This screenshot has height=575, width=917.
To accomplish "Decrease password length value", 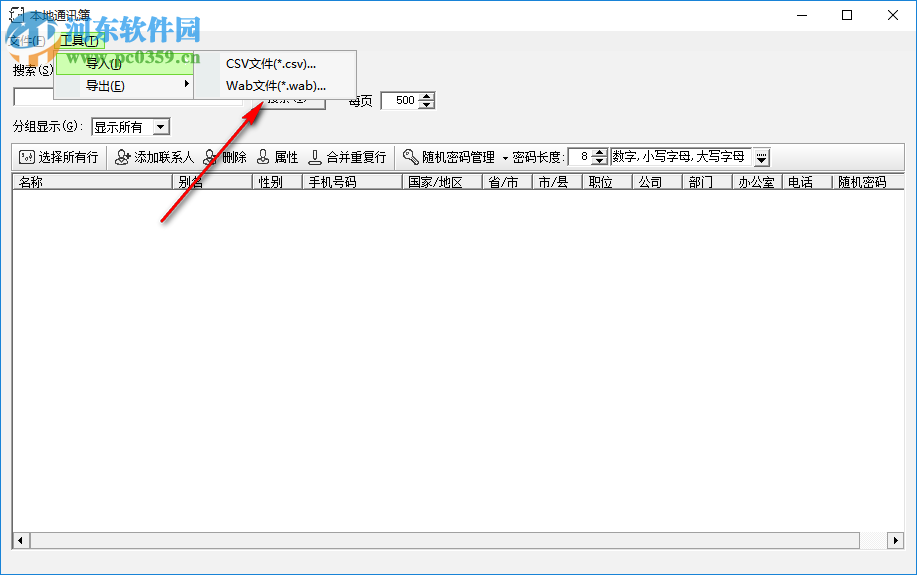I will [x=599, y=161].
